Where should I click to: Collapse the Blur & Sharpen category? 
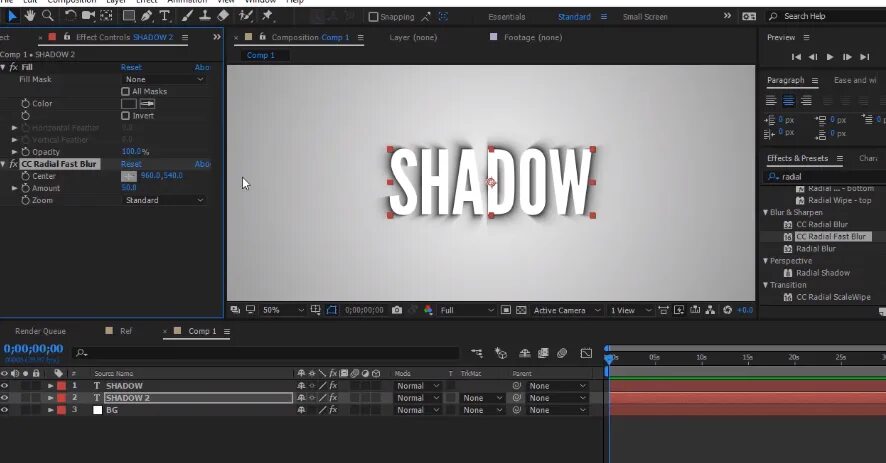766,213
